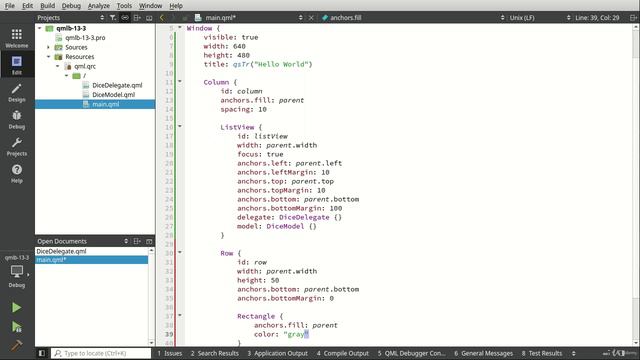Show the 2 Search Results pane
This screenshot has height=360, width=640.
214,353
